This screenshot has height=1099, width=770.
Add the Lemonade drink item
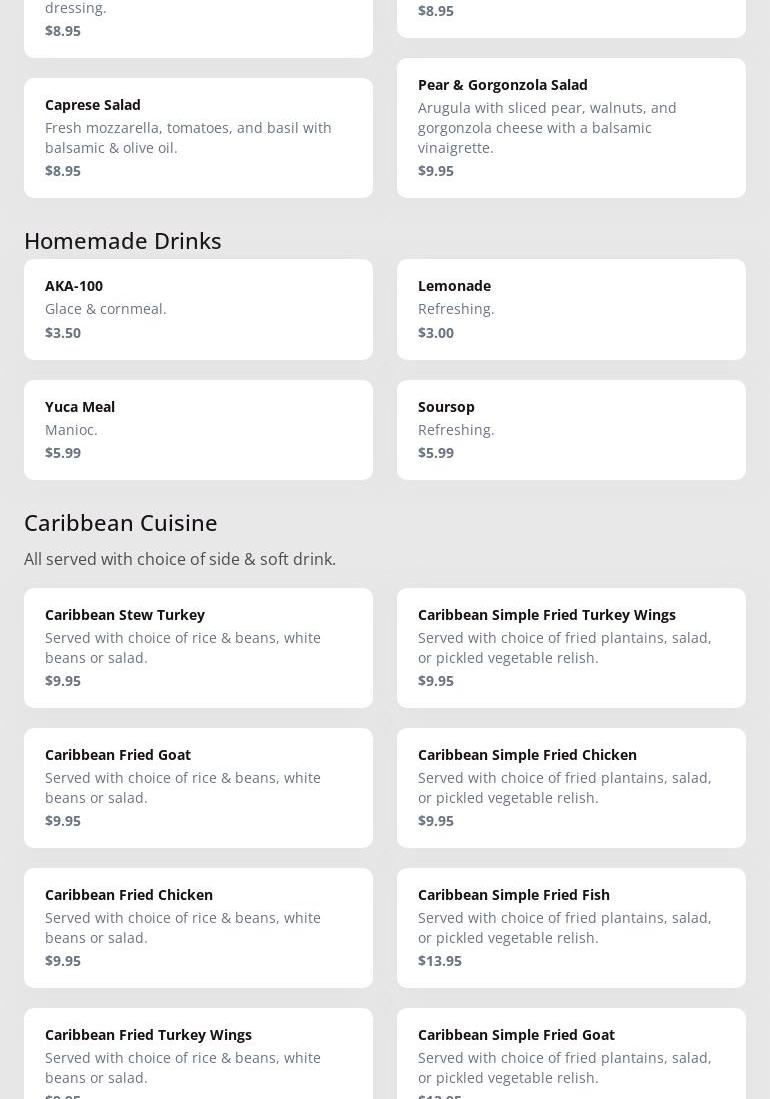(x=571, y=309)
